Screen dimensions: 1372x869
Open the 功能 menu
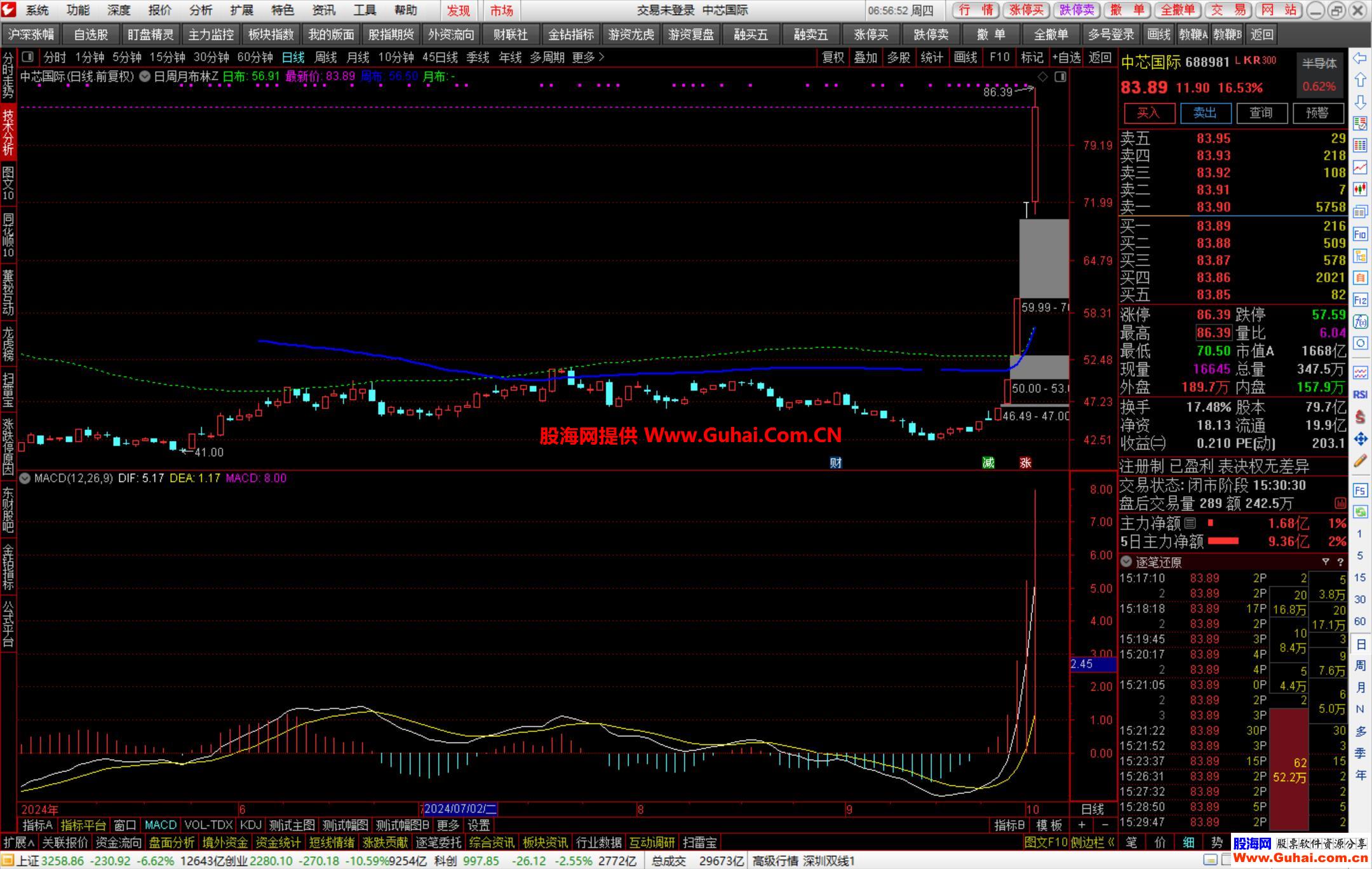click(x=77, y=10)
